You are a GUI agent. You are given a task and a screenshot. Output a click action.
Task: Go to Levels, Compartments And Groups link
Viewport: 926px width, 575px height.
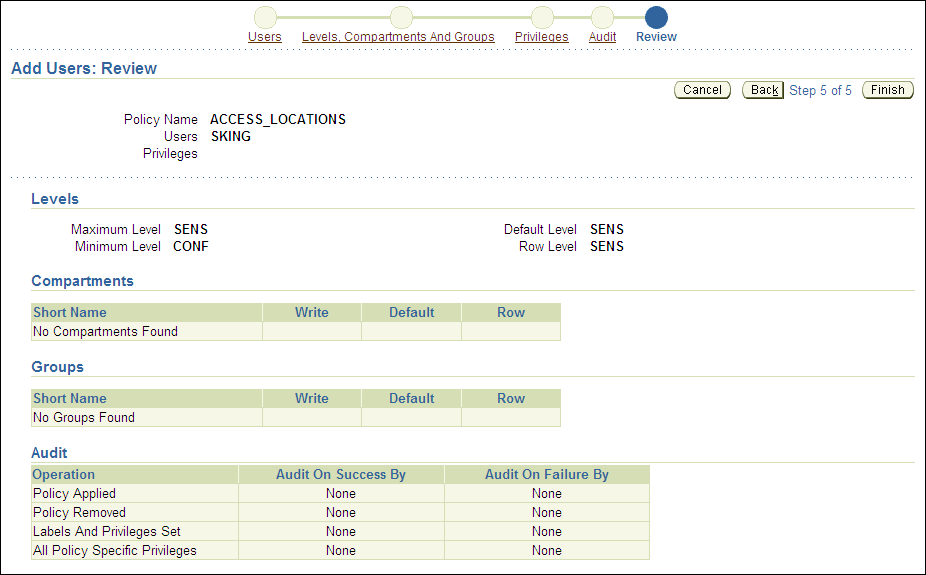click(398, 37)
